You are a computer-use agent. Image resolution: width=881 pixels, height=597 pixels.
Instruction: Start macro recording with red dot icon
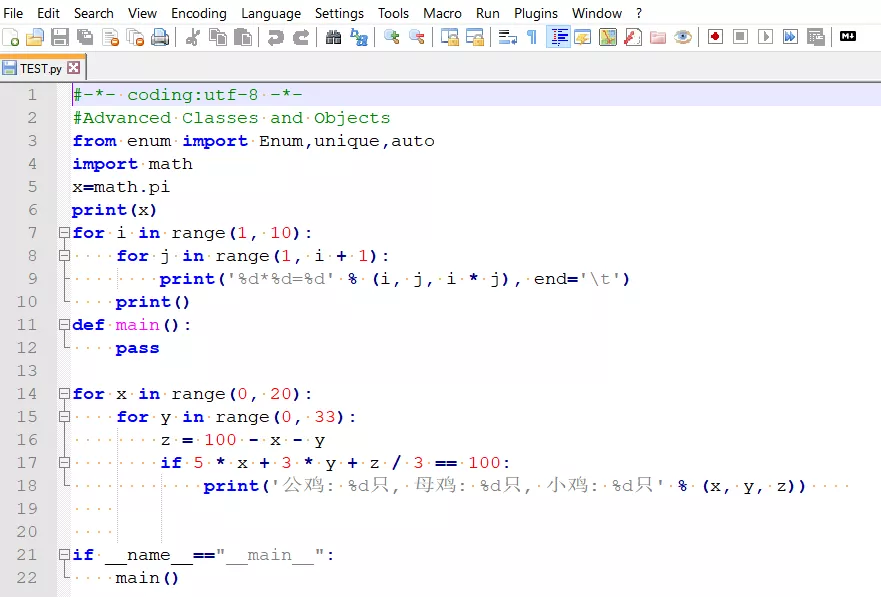[715, 37]
